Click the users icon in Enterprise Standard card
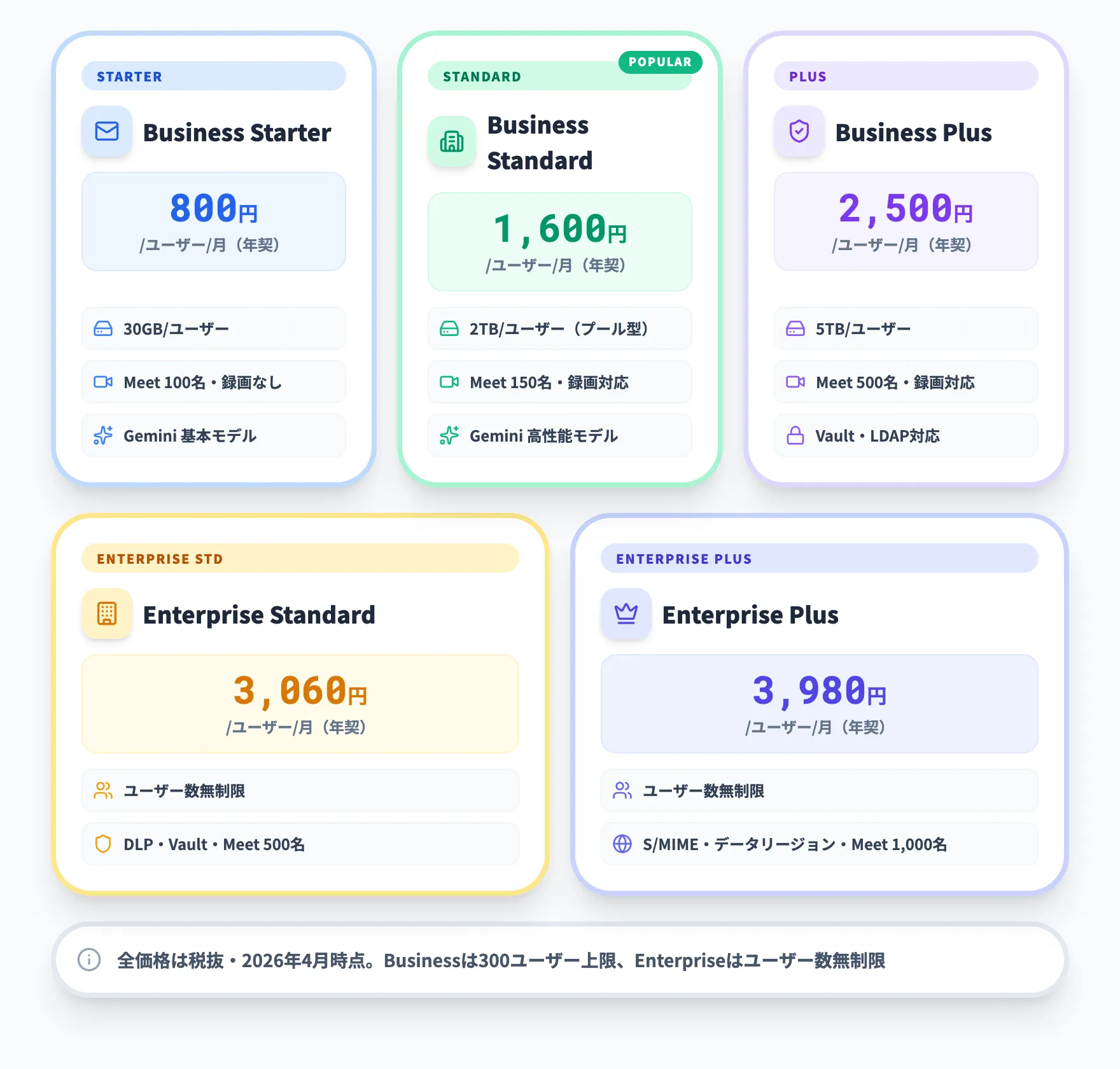The width and height of the screenshot is (1120, 1069). 103,791
